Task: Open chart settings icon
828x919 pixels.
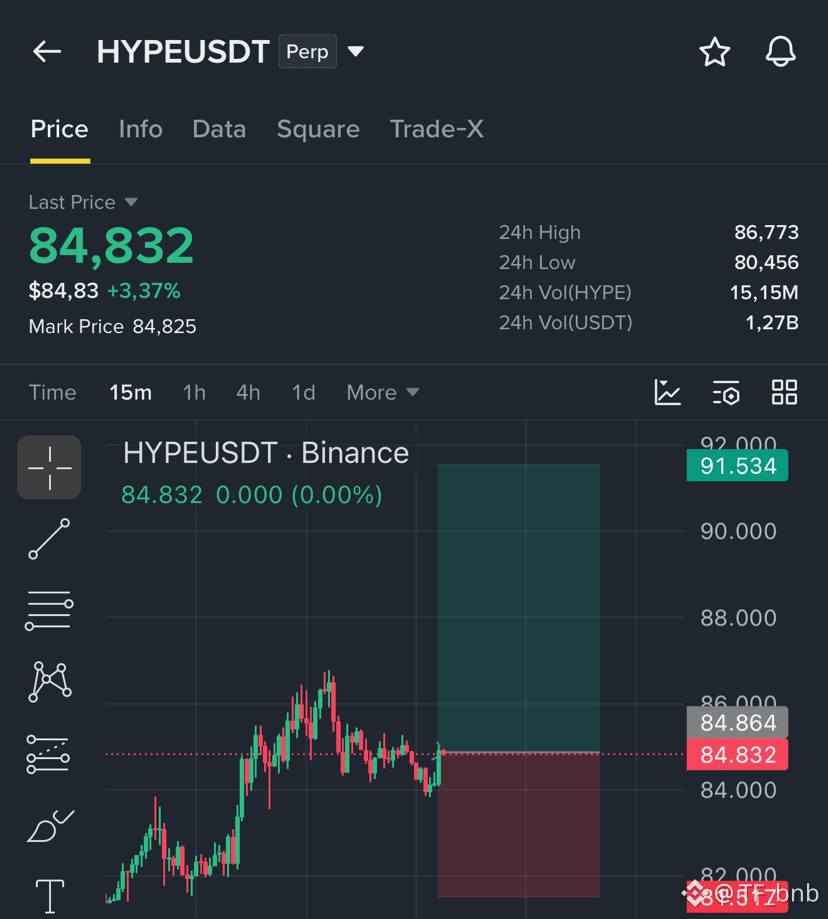Action: 726,392
